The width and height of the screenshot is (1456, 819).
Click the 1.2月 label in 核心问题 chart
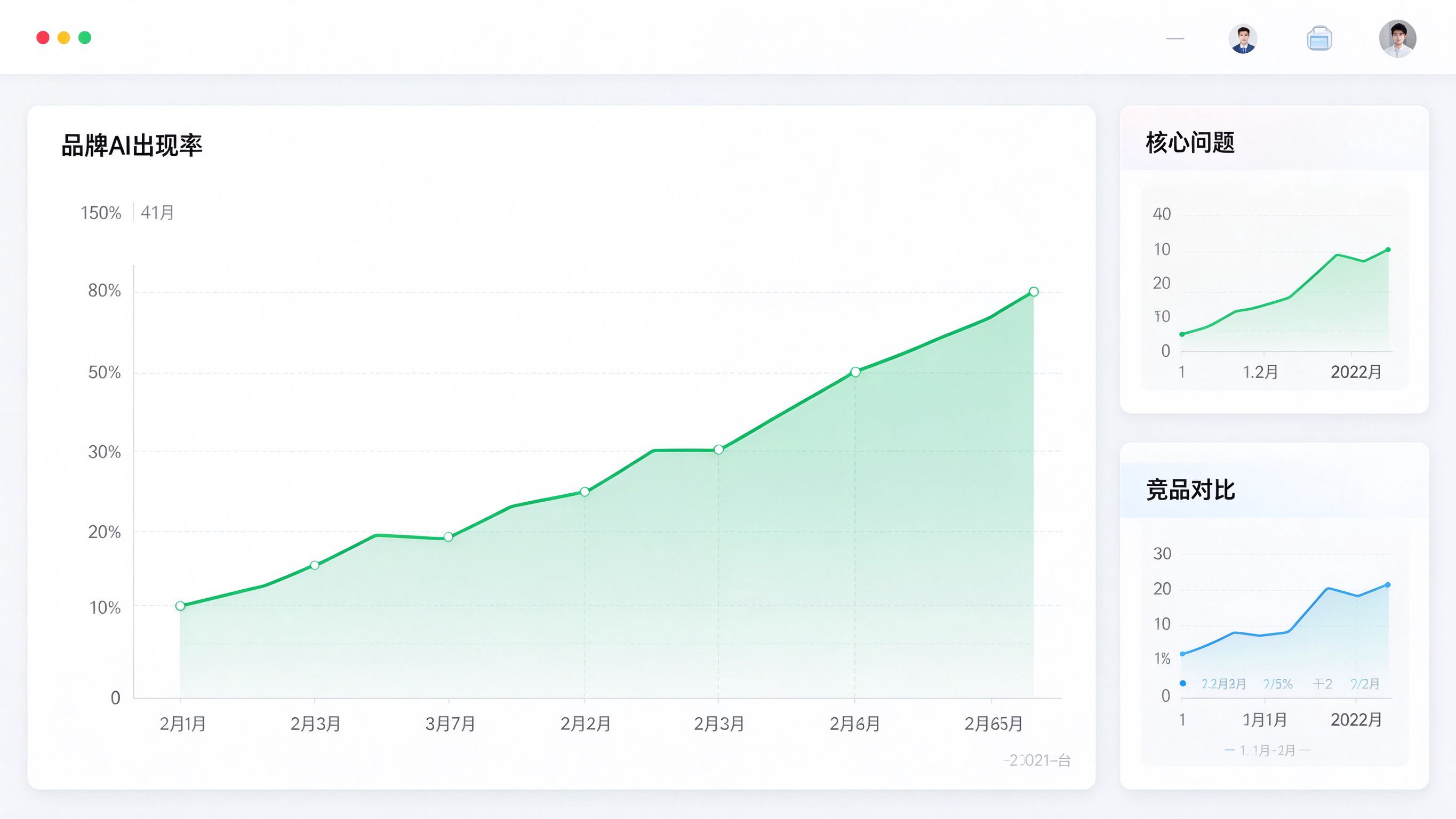coord(1260,372)
